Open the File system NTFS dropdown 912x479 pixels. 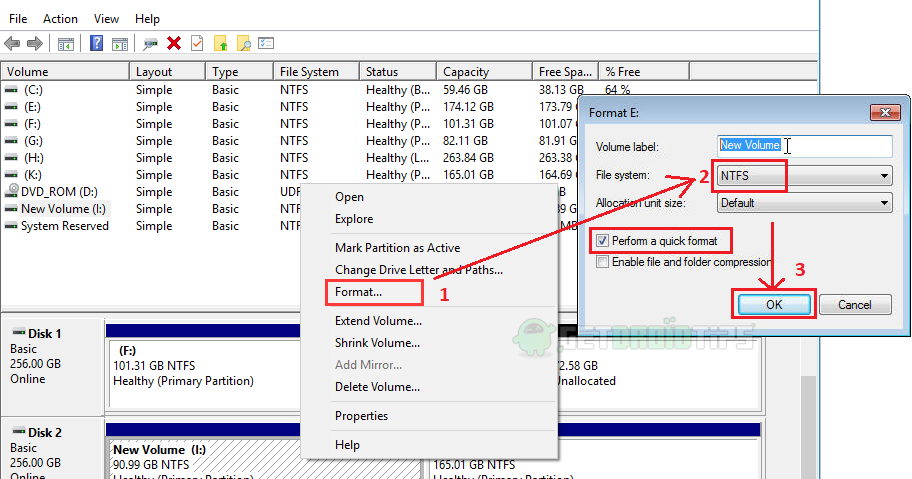[x=804, y=176]
